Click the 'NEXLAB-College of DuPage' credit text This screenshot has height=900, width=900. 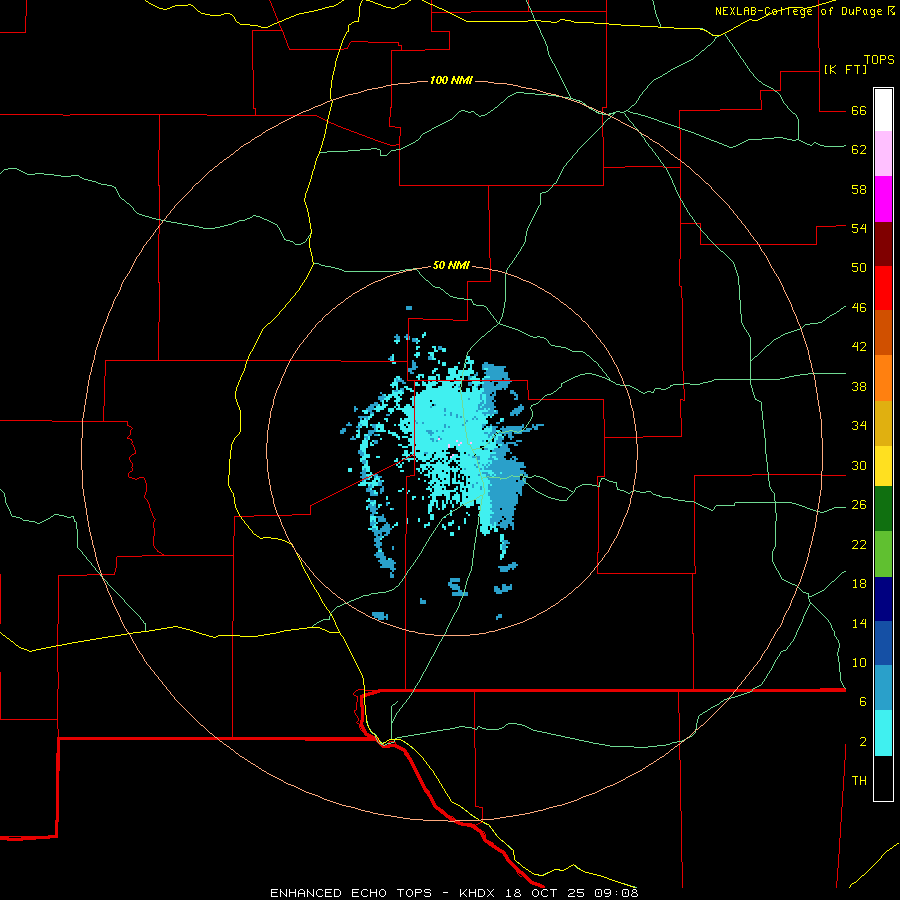point(798,11)
